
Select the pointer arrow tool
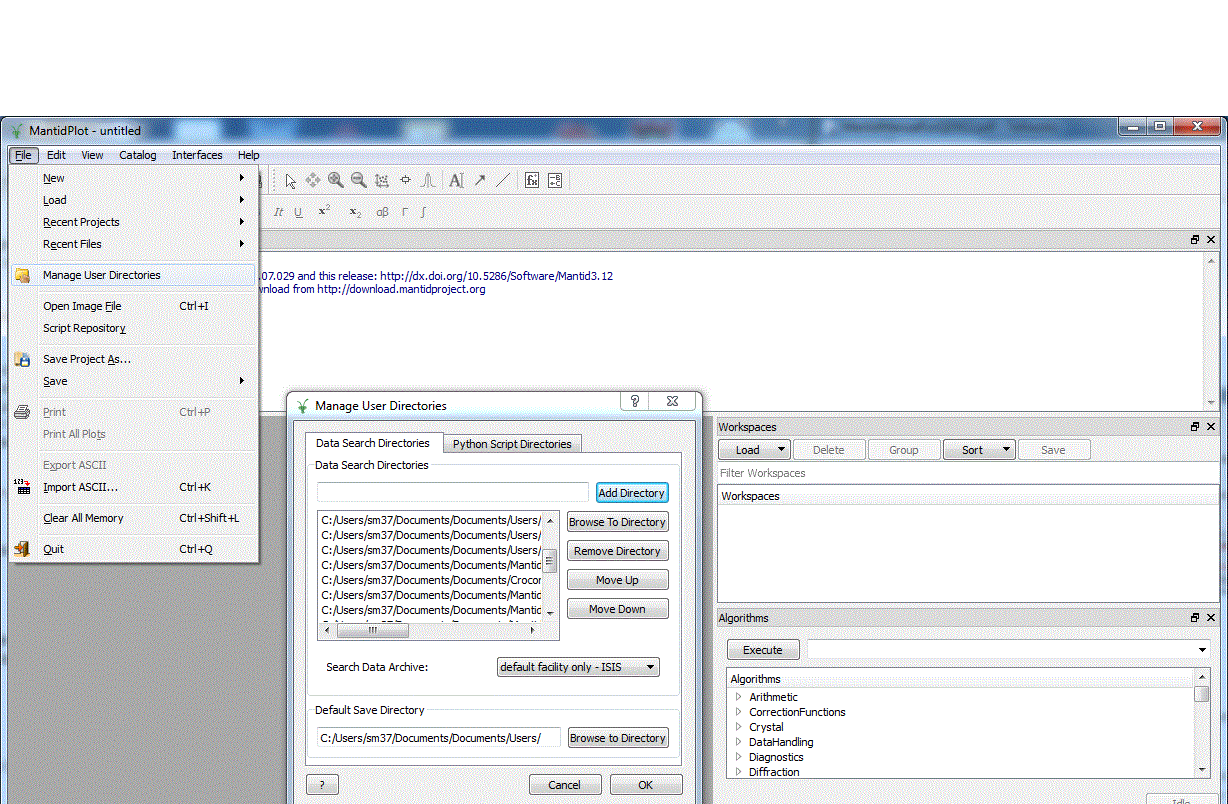click(x=290, y=181)
